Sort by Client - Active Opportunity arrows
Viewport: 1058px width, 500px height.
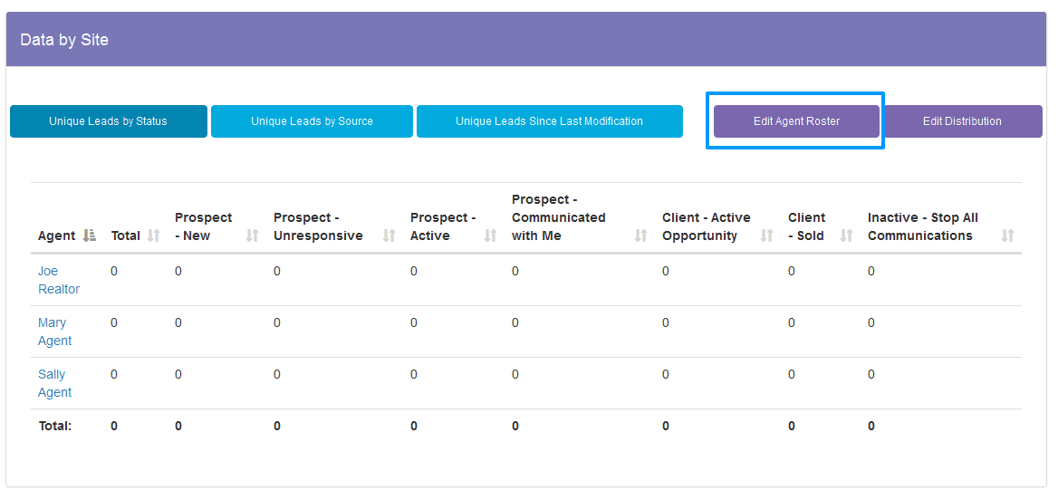(x=767, y=236)
